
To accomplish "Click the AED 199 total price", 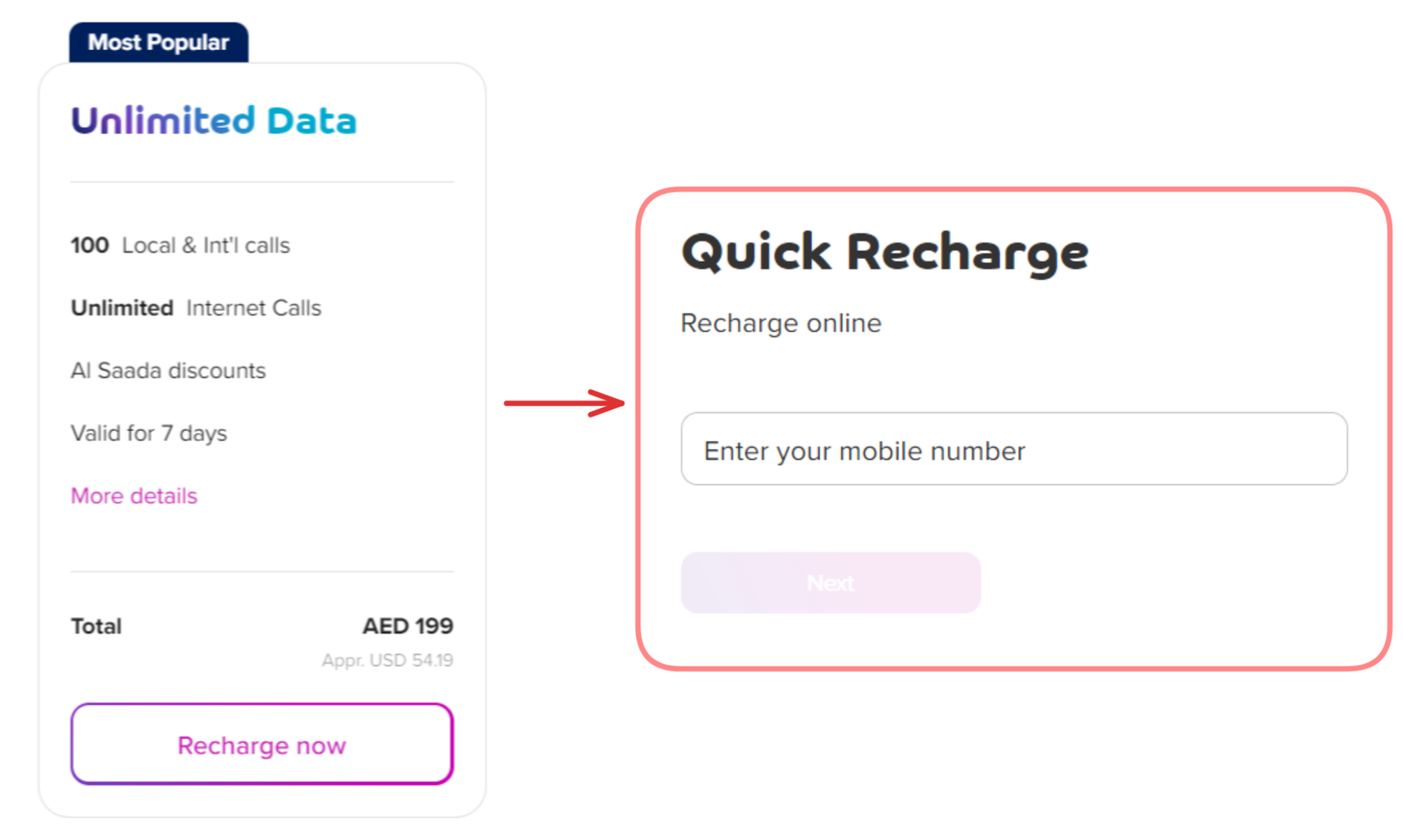I will (x=408, y=625).
